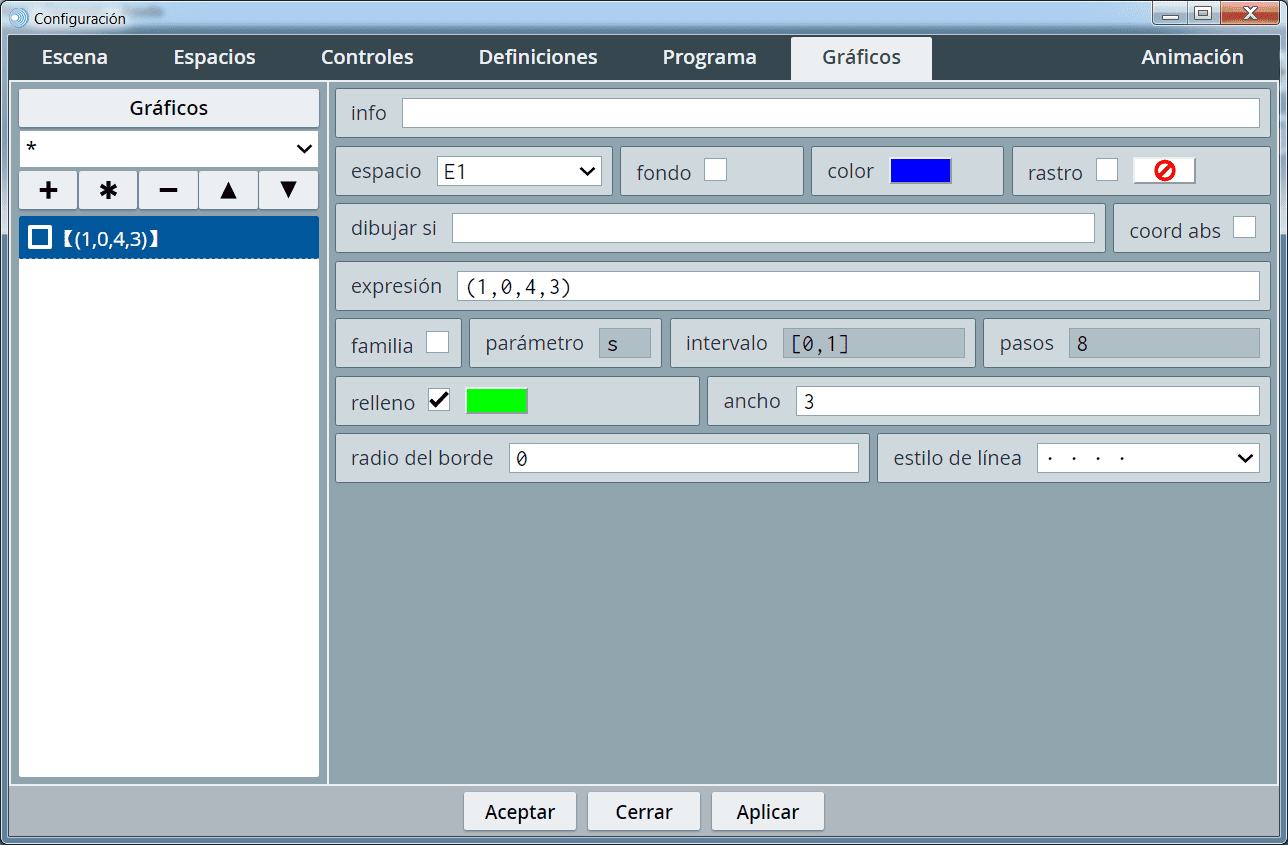Click the square icon beside (1,0,4,3)

tap(40, 237)
